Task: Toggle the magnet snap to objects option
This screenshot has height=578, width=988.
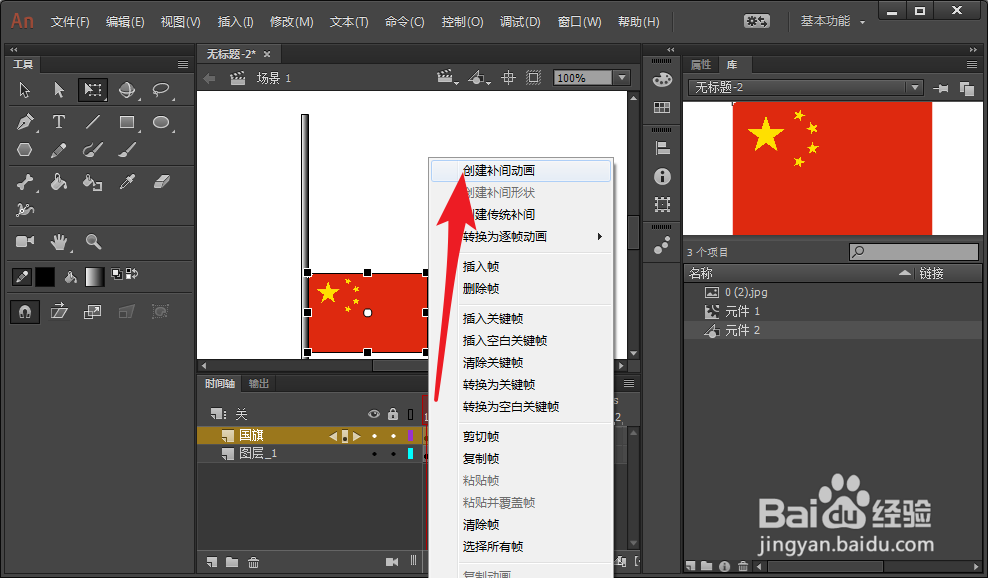Action: click(25, 311)
